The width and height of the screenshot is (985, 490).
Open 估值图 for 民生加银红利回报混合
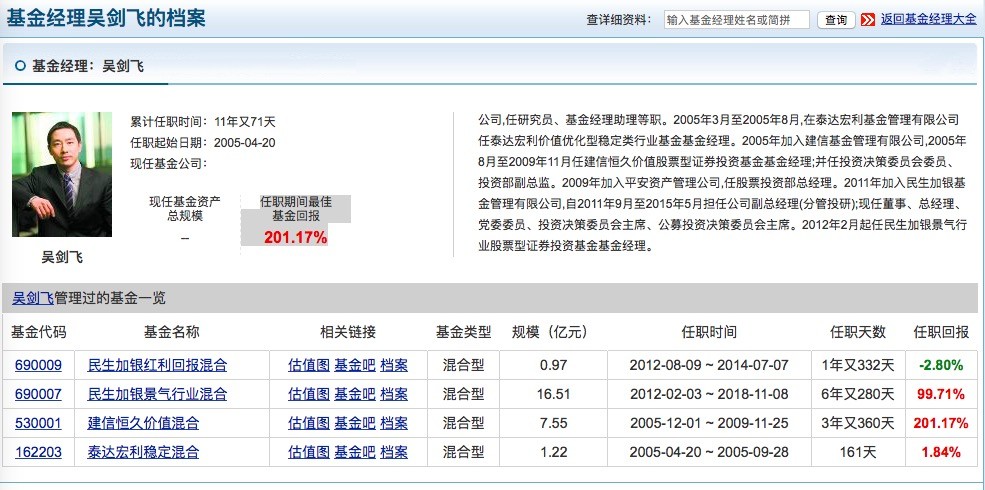309,365
